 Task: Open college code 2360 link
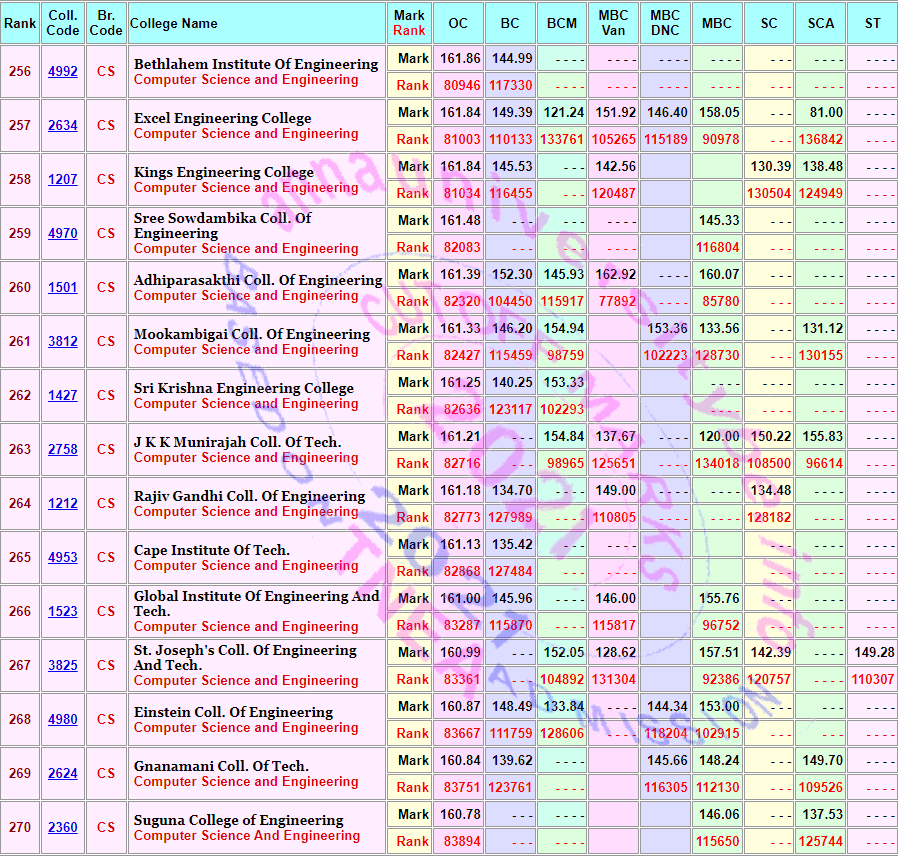pos(62,828)
